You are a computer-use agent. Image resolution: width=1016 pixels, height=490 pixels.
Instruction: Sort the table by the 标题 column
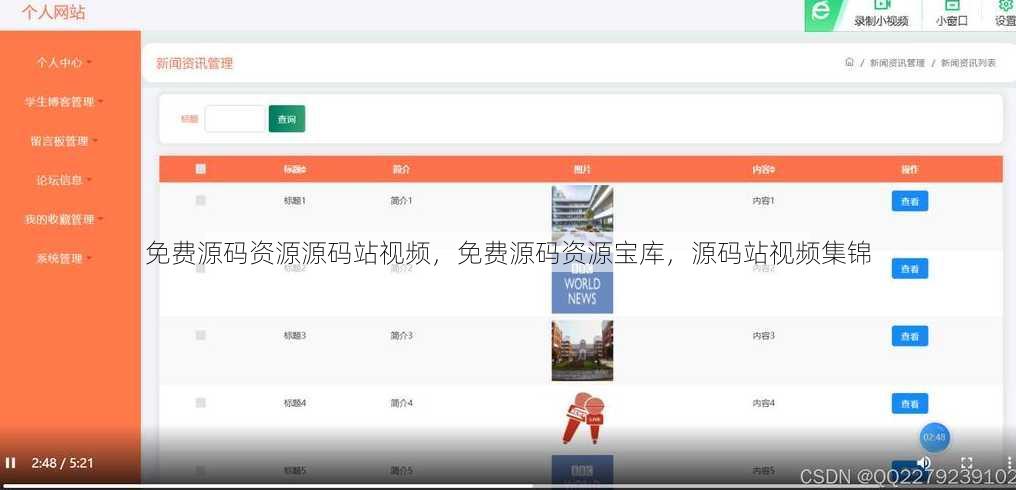pyautogui.click(x=294, y=169)
